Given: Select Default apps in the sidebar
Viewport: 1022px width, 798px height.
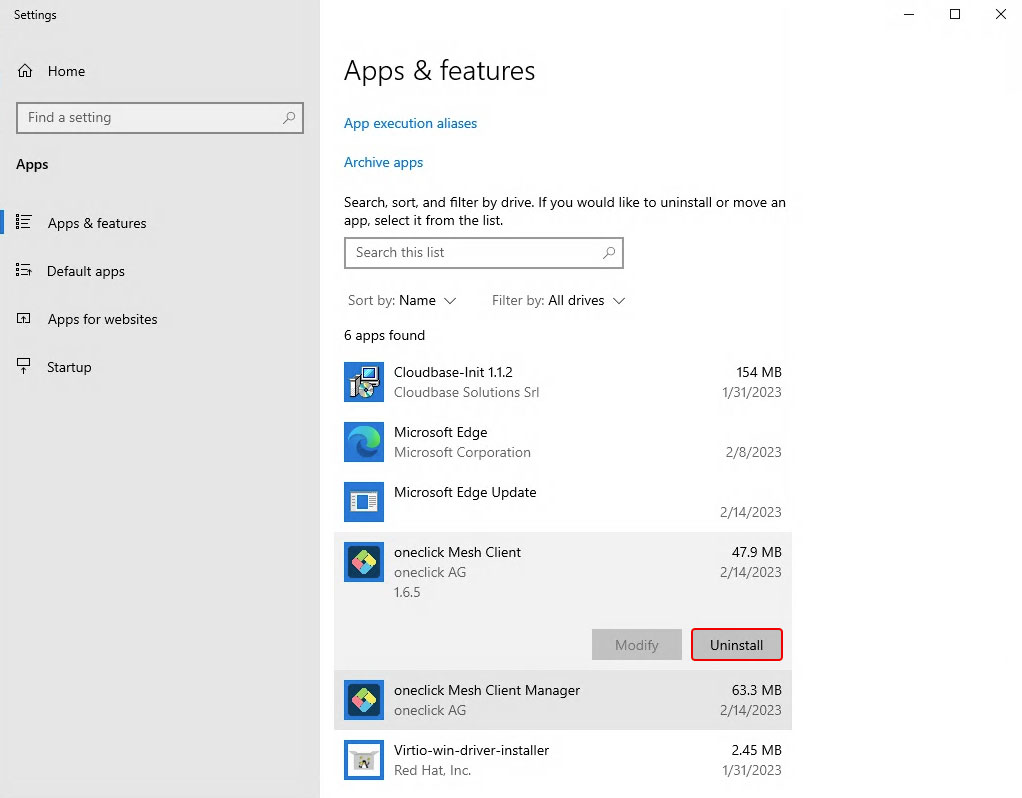Looking at the screenshot, I should click(x=85, y=271).
